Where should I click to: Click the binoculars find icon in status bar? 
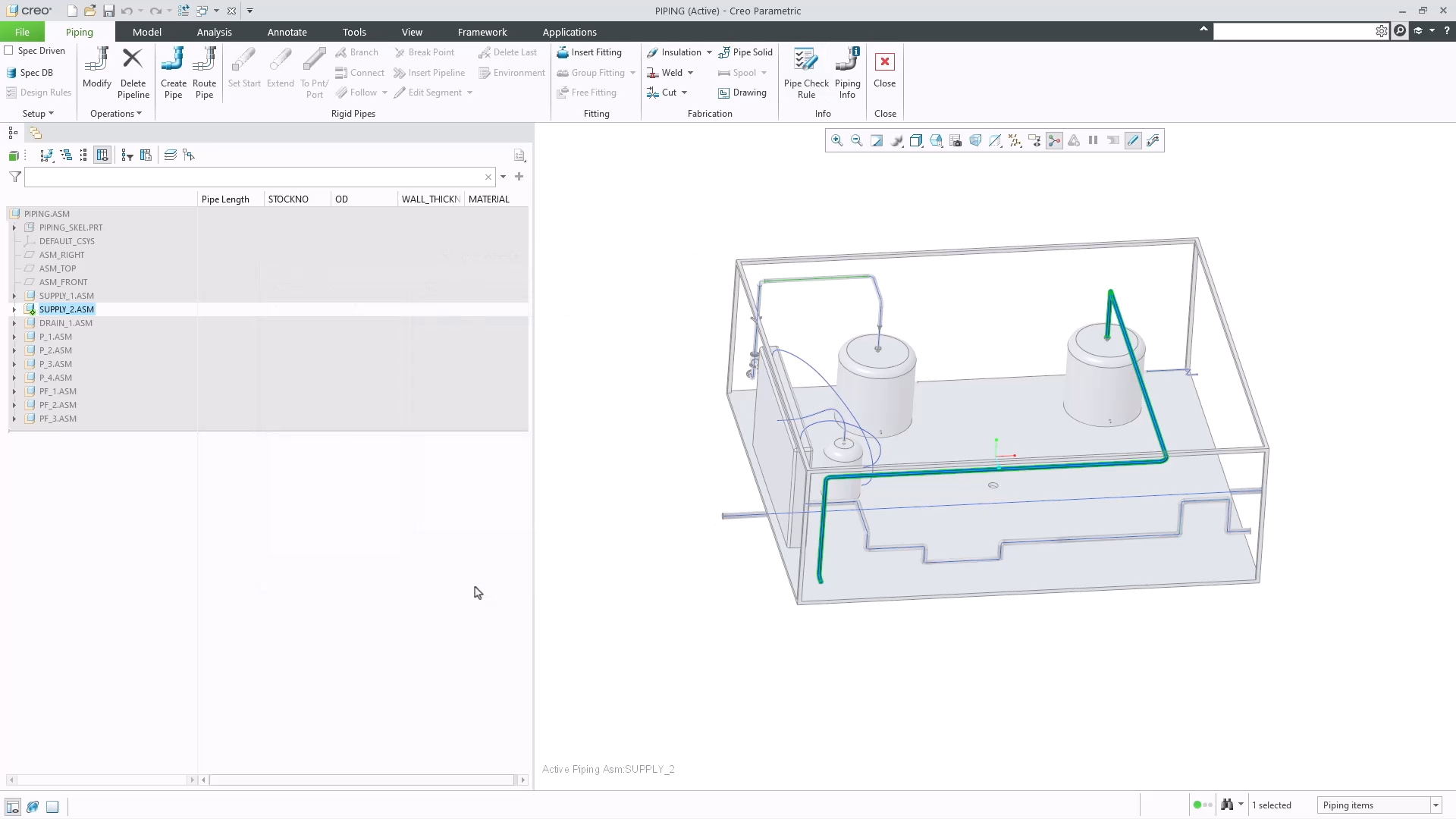coord(1227,805)
